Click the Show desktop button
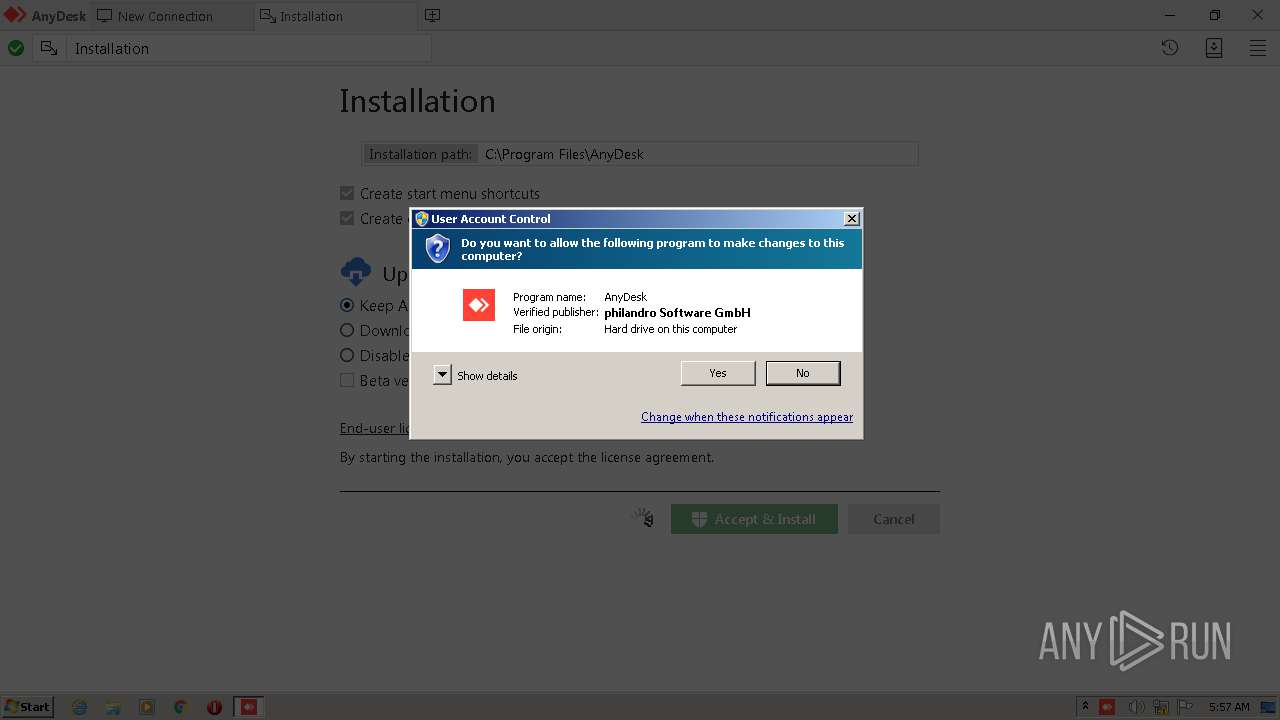Viewport: 1280px width, 720px height. pos(1269,707)
